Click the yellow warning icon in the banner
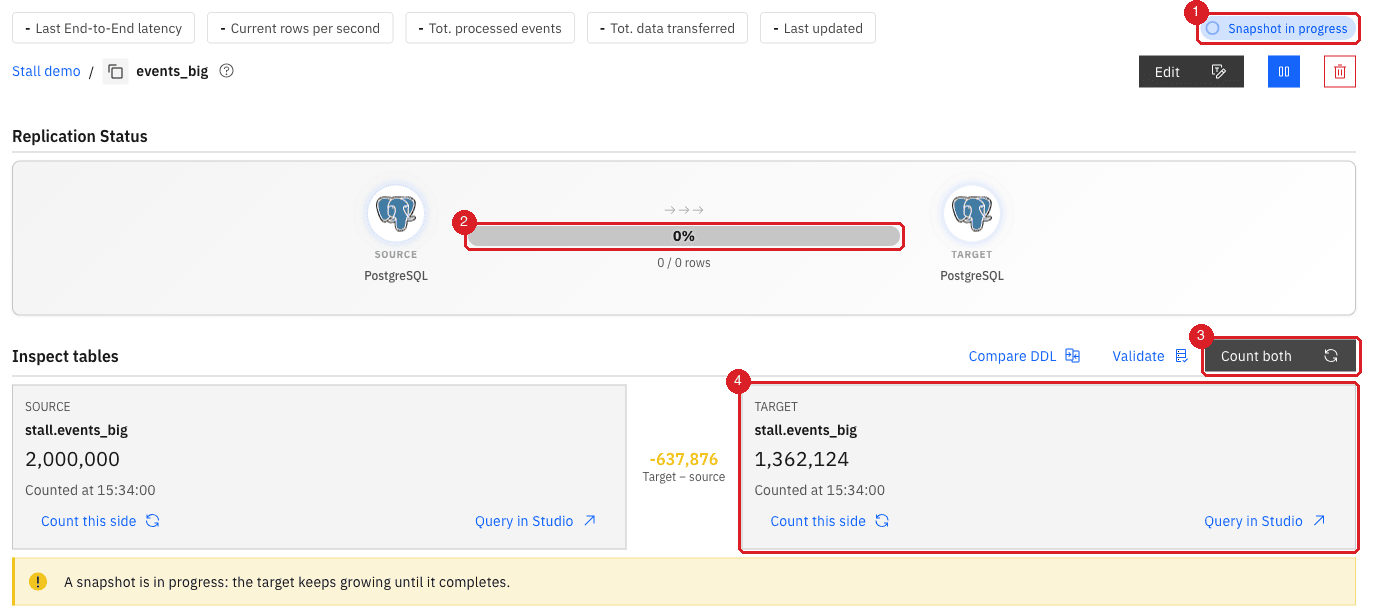 pos(38,581)
